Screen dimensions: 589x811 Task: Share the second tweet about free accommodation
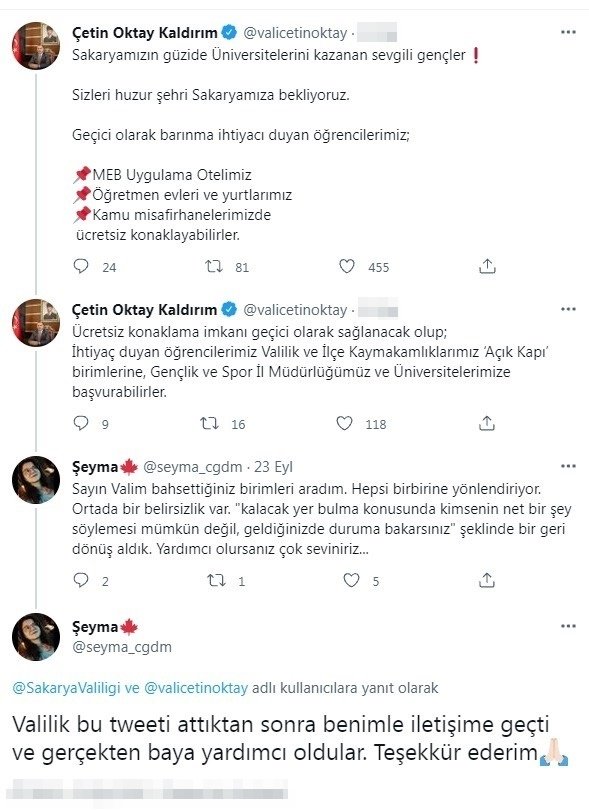coord(487,424)
